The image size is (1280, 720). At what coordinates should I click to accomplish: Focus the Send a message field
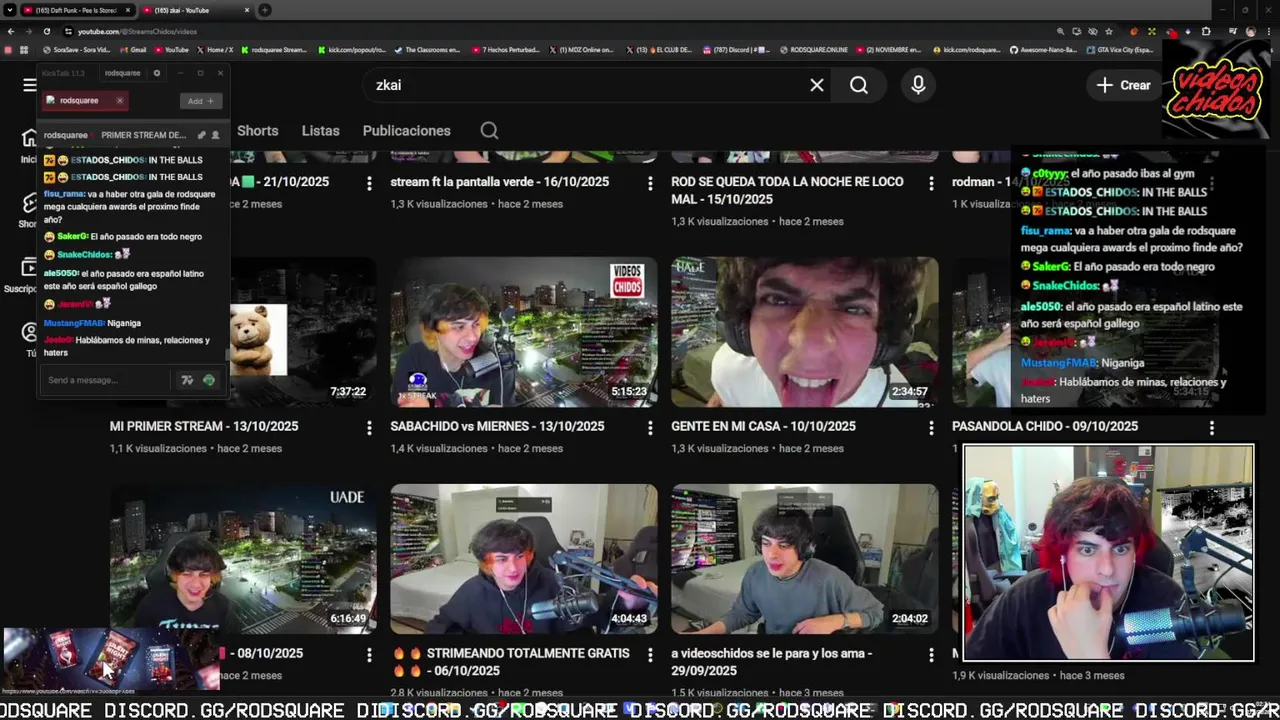(x=107, y=380)
